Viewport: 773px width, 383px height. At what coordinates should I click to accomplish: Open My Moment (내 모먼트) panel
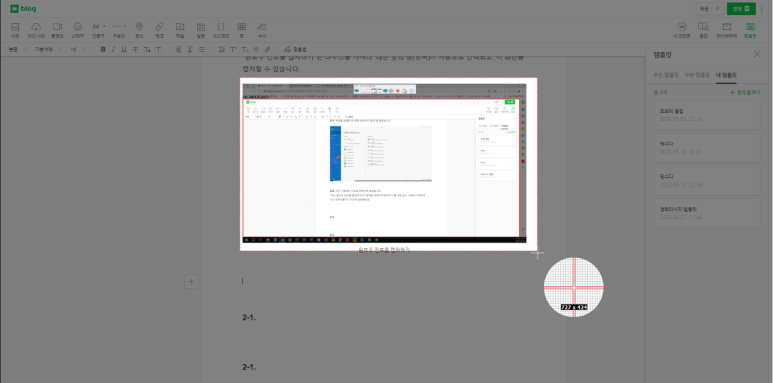682,30
